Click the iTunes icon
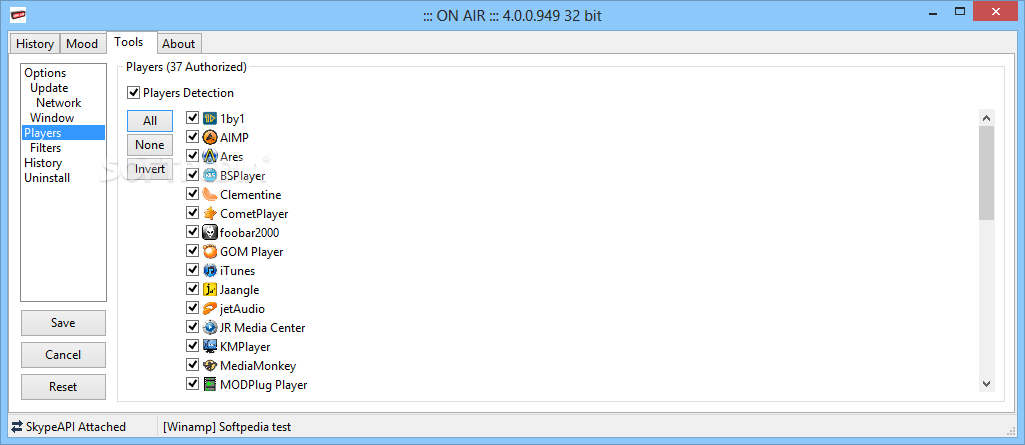Screen dimensions: 1025x445 coord(210,270)
